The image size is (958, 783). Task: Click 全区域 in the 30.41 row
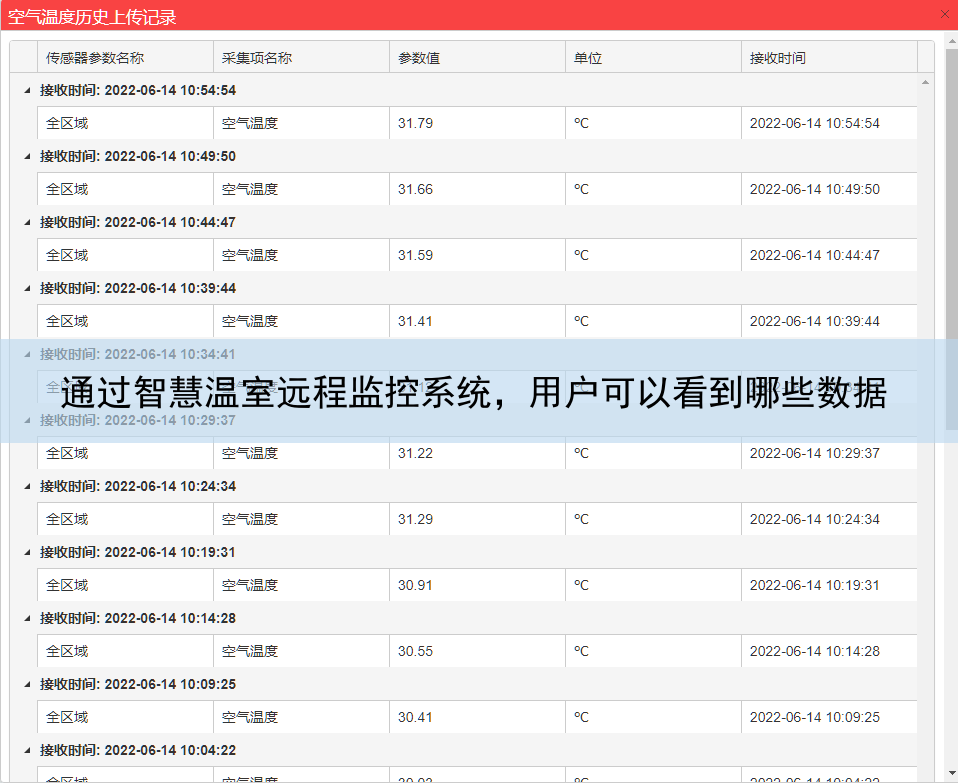point(67,717)
